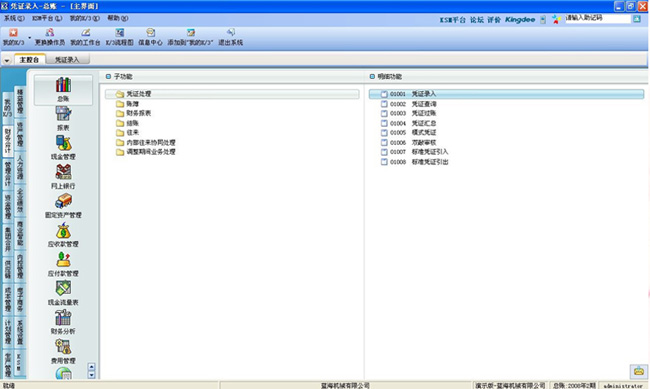650x389 pixels.
Task: Open the 应收款管理 money bag icon
Action: (x=63, y=235)
